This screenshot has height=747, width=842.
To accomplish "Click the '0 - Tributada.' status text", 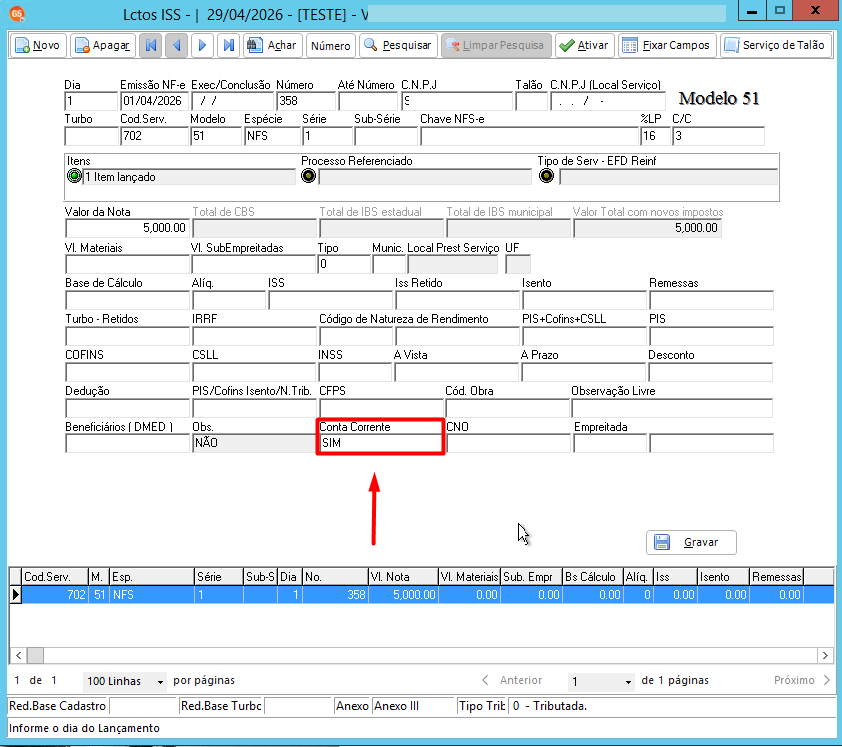I will click(549, 706).
